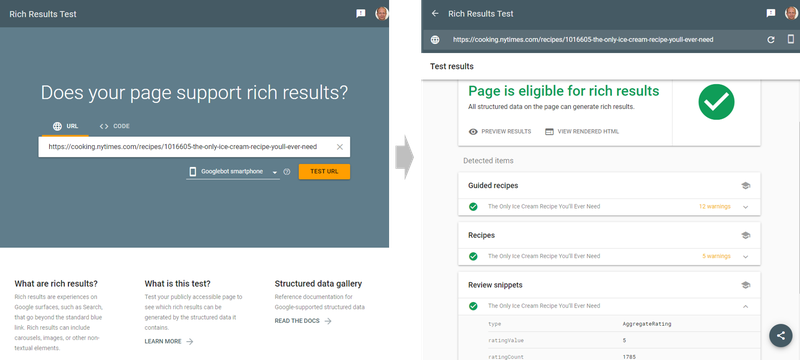Open feedback icon in right results header
Image resolution: width=800 pixels, height=360 pixels.
pos(771,14)
